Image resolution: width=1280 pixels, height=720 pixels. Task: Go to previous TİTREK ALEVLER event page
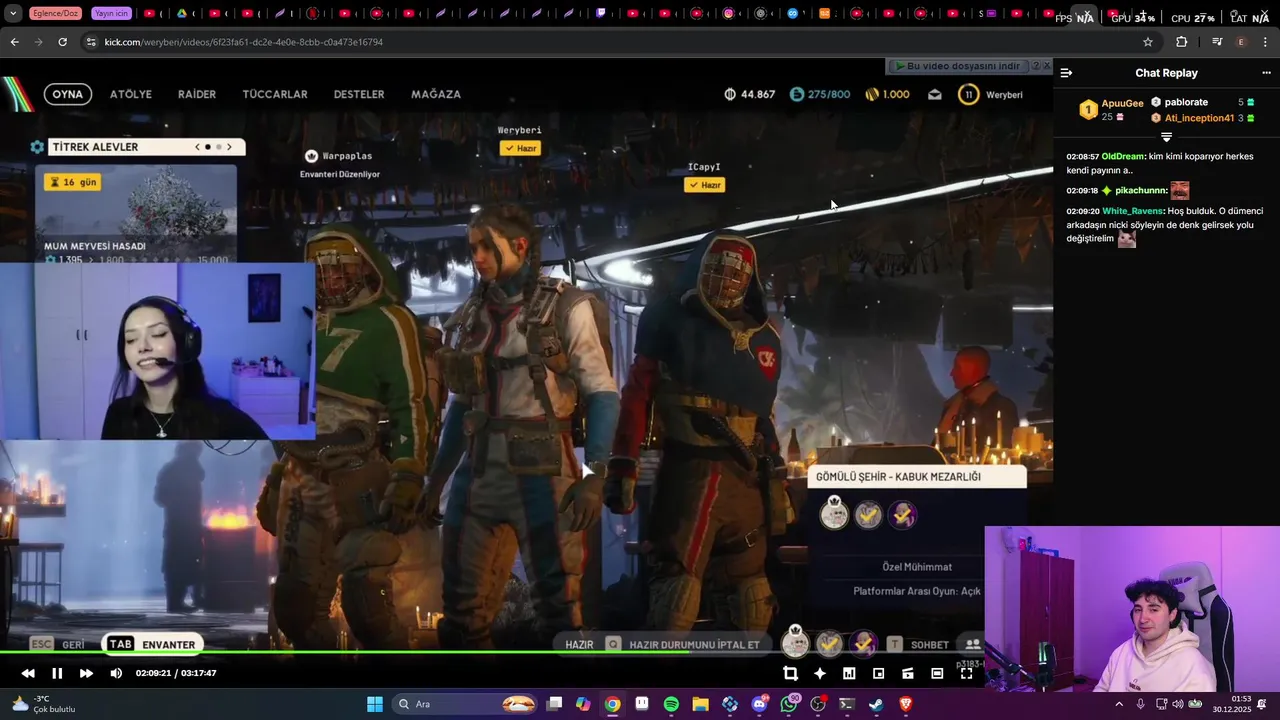tap(198, 147)
